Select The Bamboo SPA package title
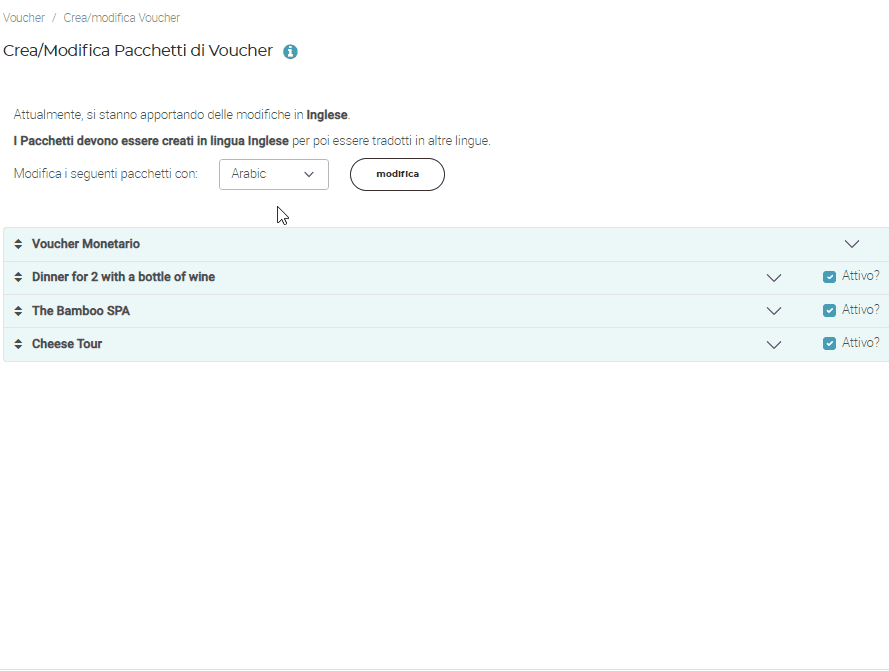This screenshot has height=671, width=889. [81, 311]
